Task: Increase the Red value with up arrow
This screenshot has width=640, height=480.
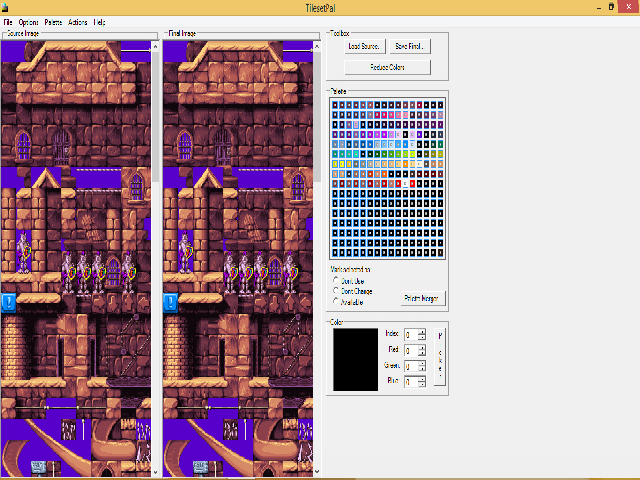Action: pyautogui.click(x=422, y=347)
